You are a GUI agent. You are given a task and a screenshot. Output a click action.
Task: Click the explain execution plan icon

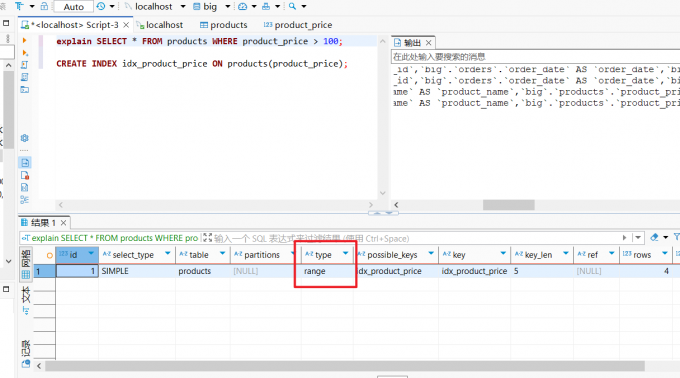pos(25,77)
